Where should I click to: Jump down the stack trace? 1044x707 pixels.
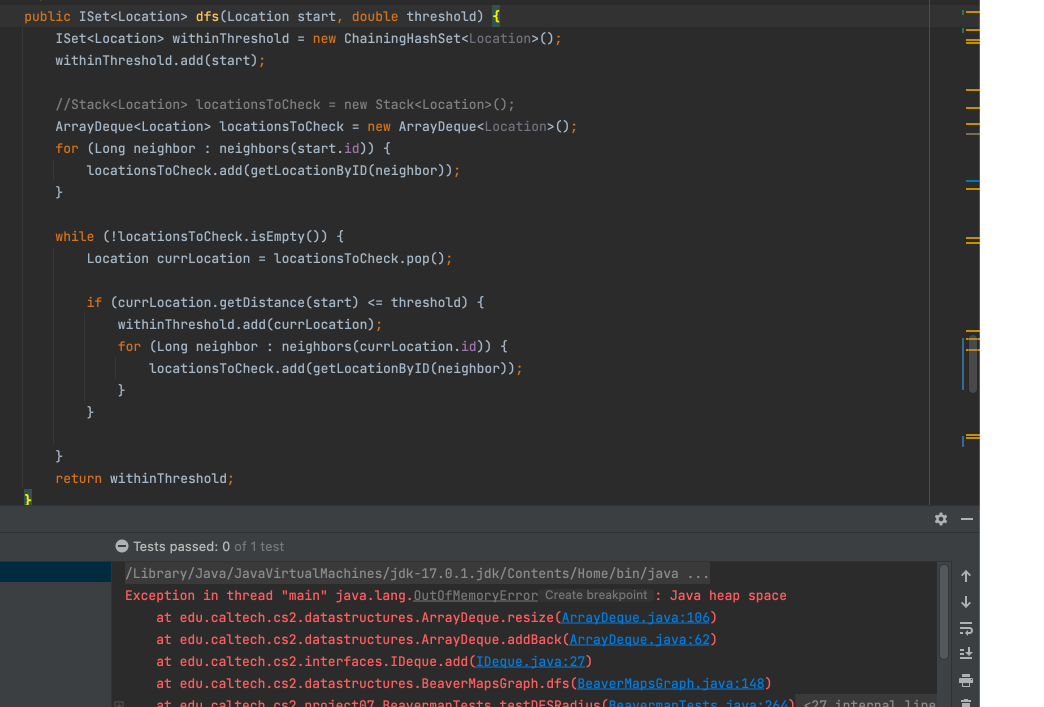(965, 602)
